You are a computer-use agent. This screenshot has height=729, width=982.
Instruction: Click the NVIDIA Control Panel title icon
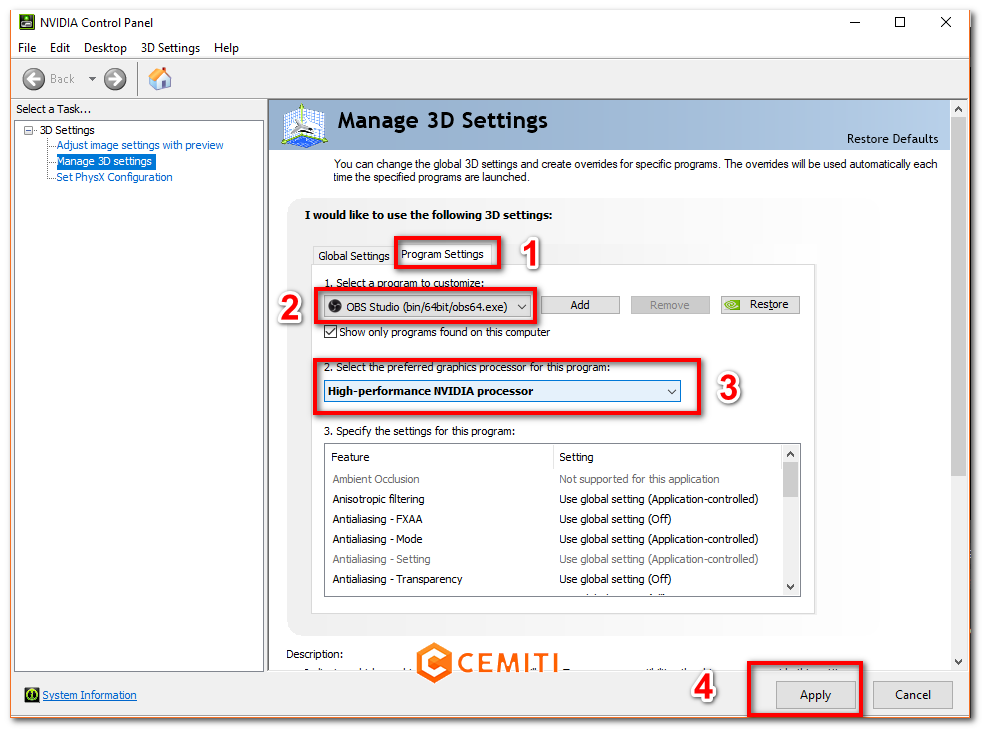(26, 23)
